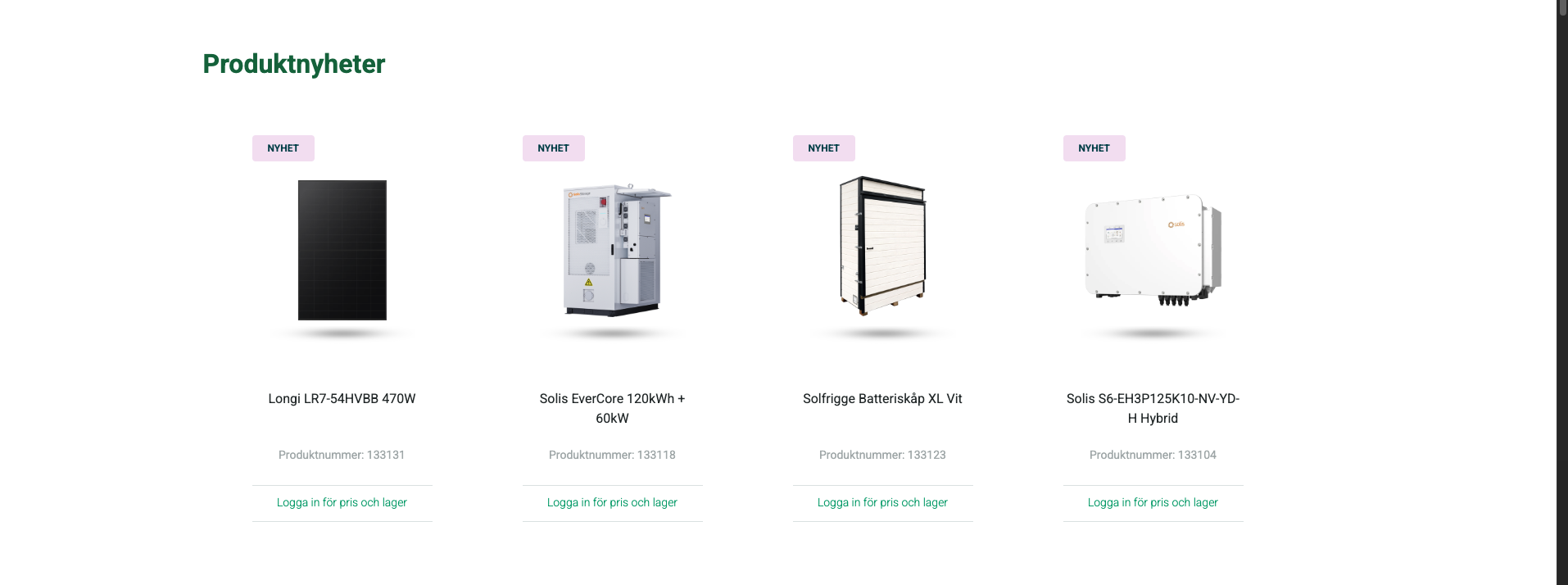Click "Logga in för pris och lager" under Solis S6 Hybrid

[1153, 502]
